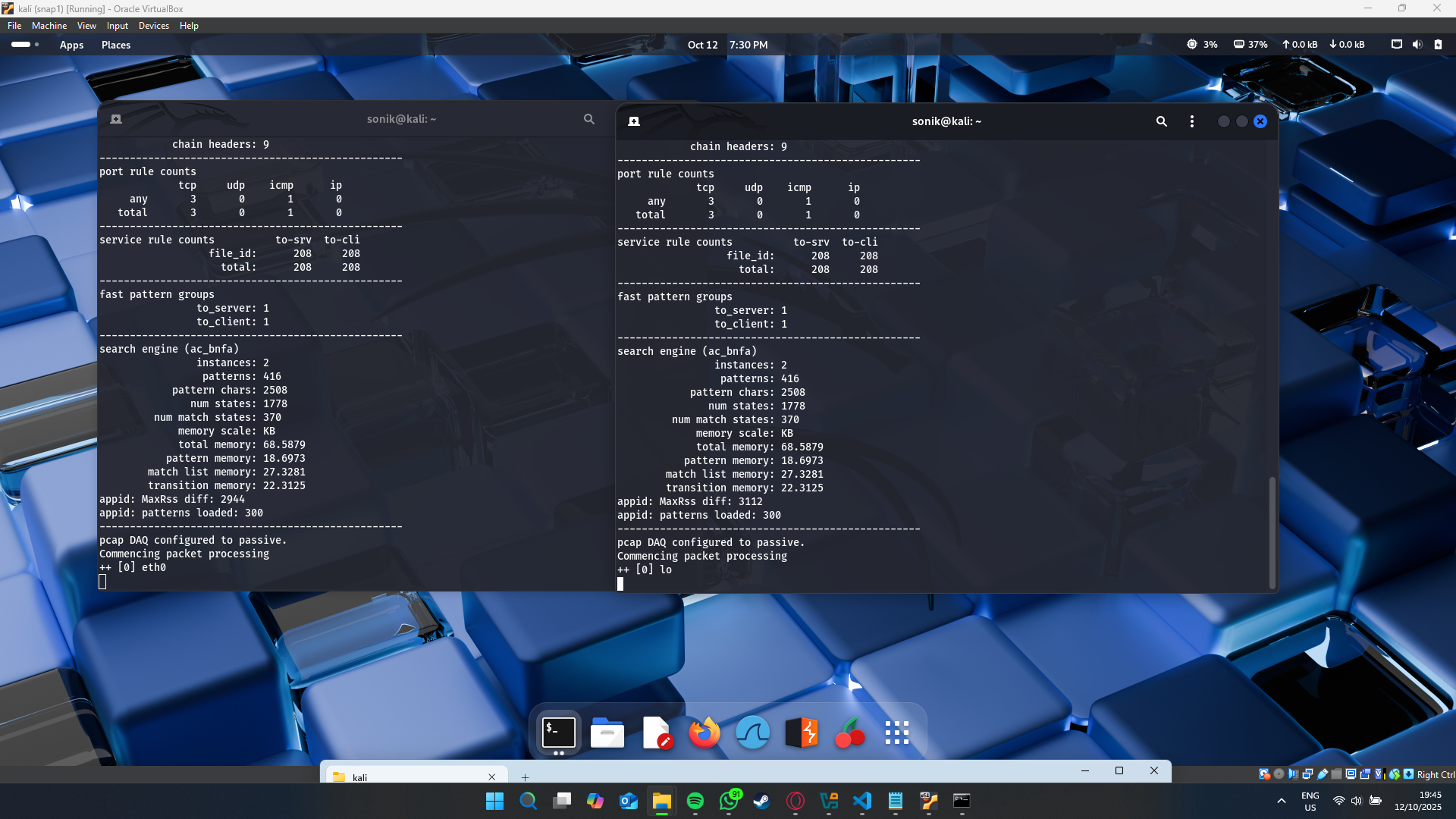This screenshot has height=819, width=1456.
Task: Launch Firefox from the dock
Action: tap(704, 733)
